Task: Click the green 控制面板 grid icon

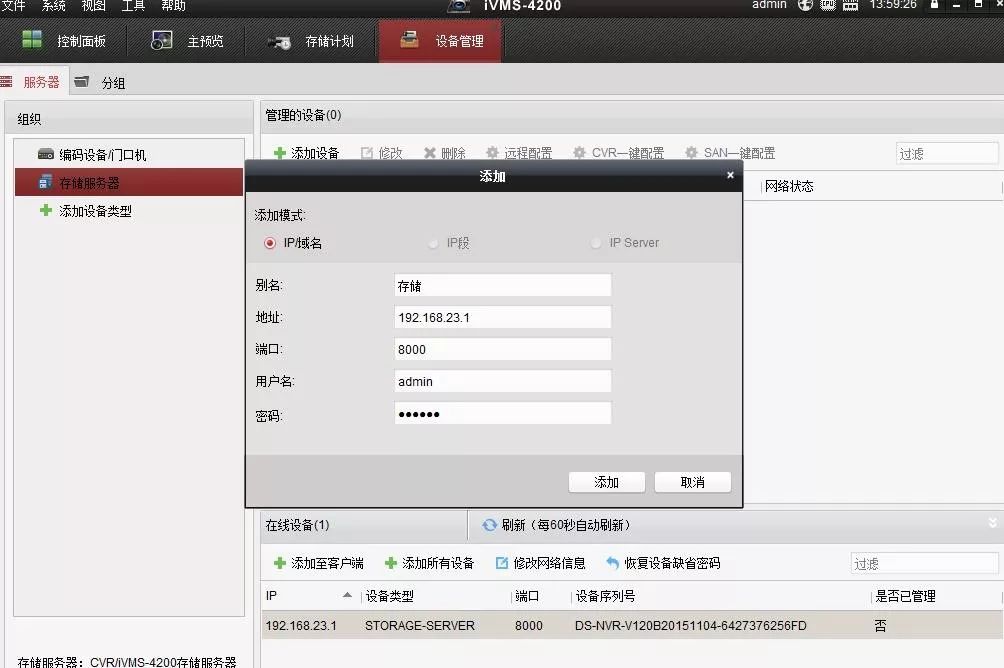Action: click(32, 40)
